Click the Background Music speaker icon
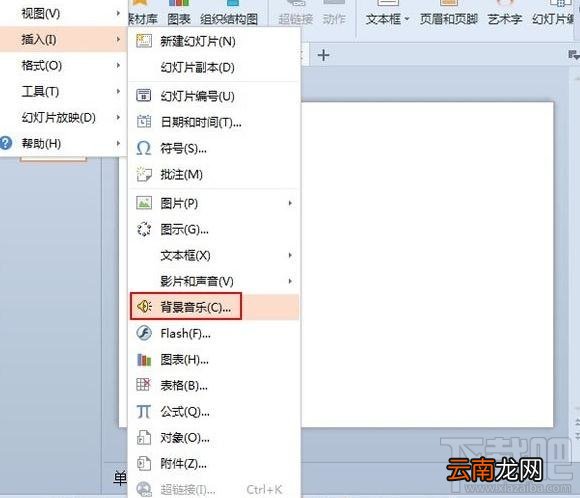Screen dimensions: 580x498 tap(144, 306)
